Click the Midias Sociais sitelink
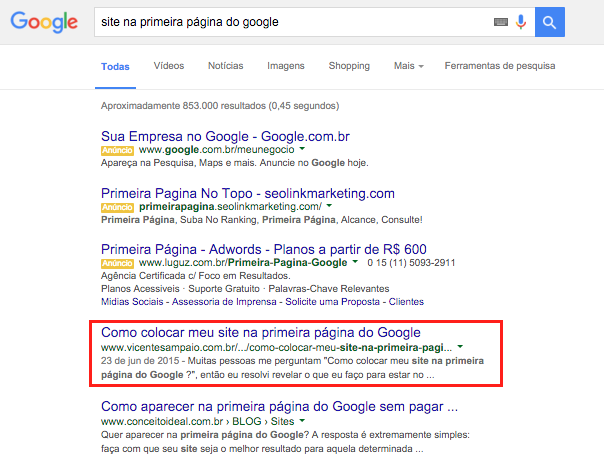The width and height of the screenshot is (604, 466). [132, 302]
